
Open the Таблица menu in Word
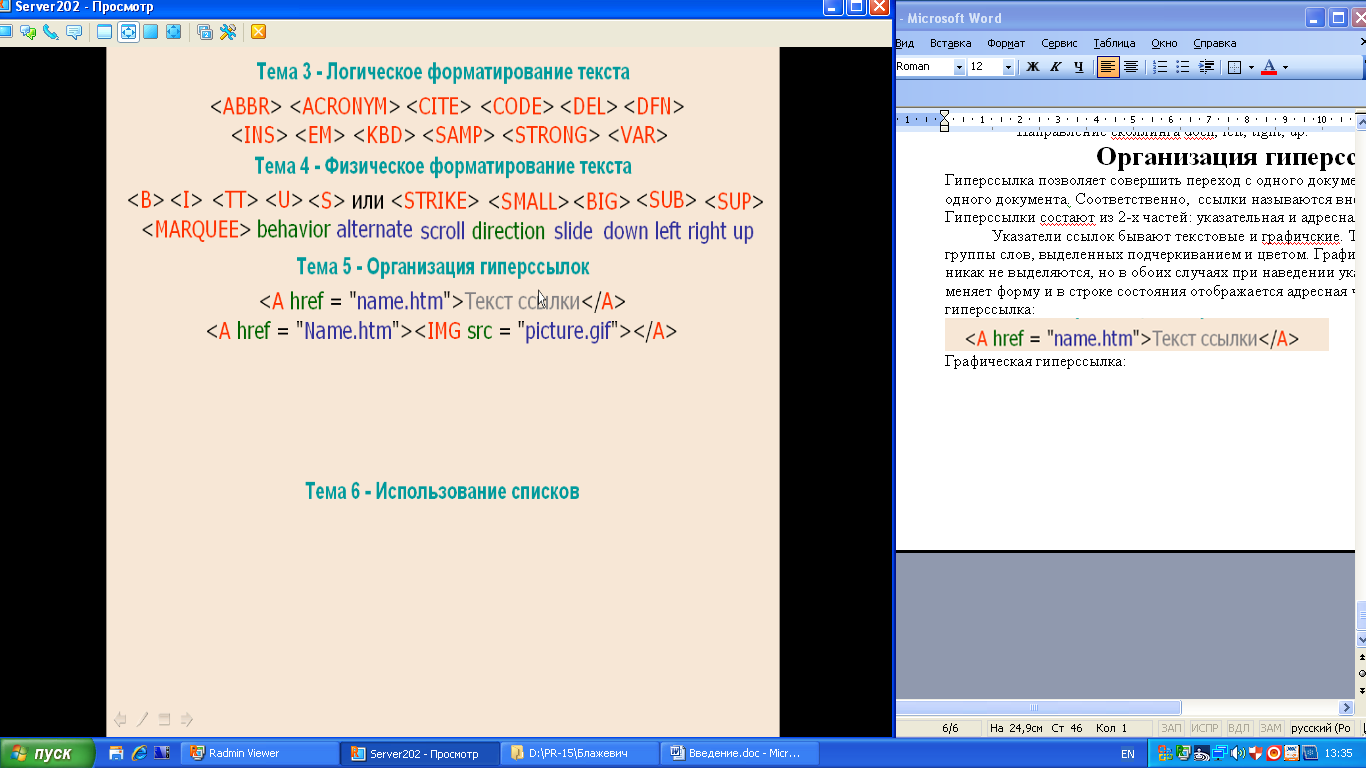(x=1114, y=43)
